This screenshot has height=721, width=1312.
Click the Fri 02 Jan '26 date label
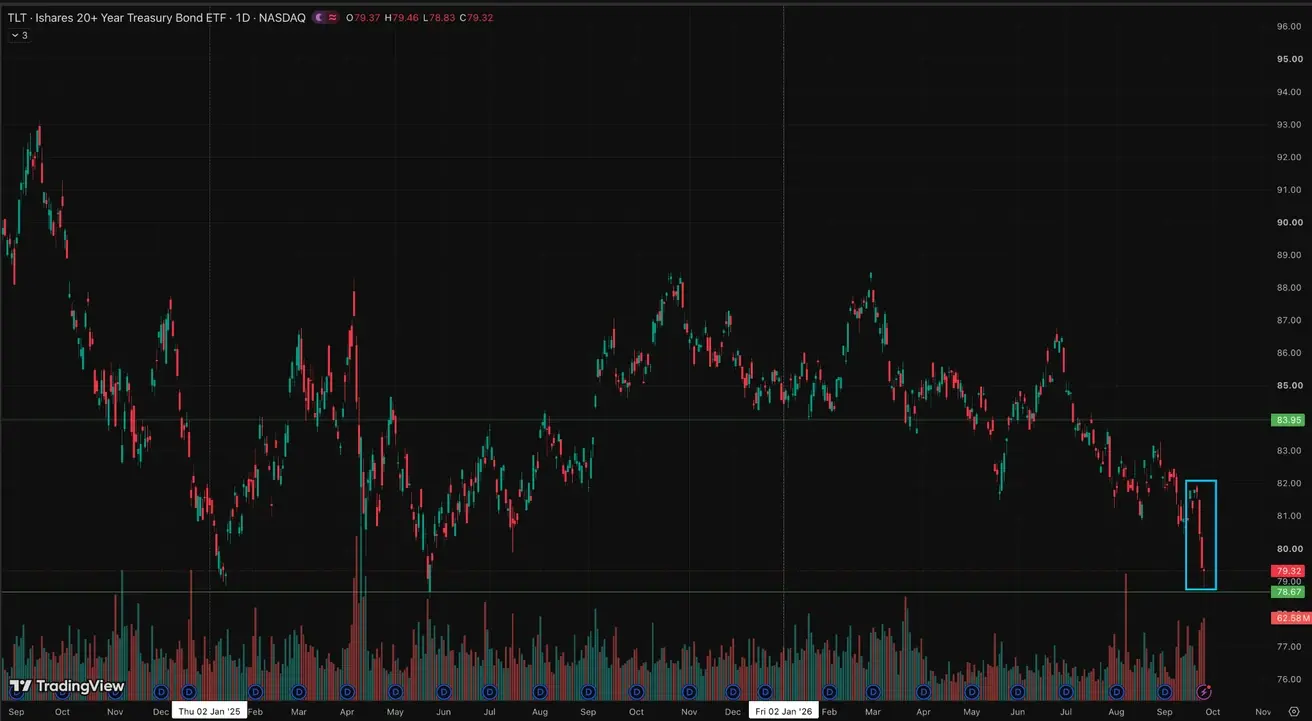(783, 711)
